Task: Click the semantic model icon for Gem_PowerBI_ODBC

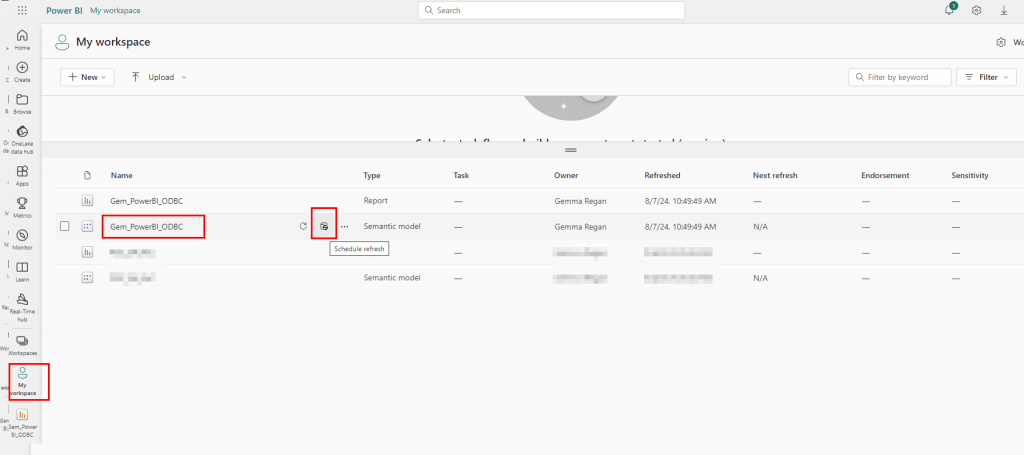Action: click(x=88, y=227)
